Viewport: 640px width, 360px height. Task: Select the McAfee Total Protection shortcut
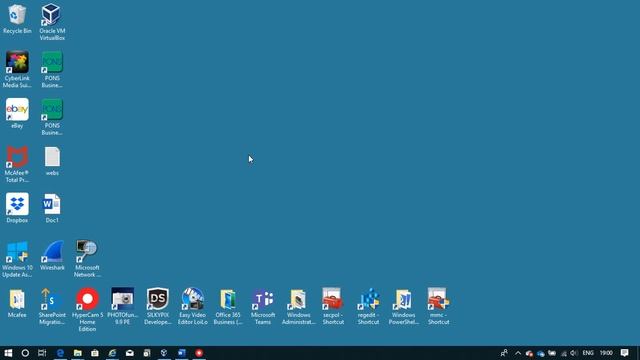pyautogui.click(x=17, y=164)
